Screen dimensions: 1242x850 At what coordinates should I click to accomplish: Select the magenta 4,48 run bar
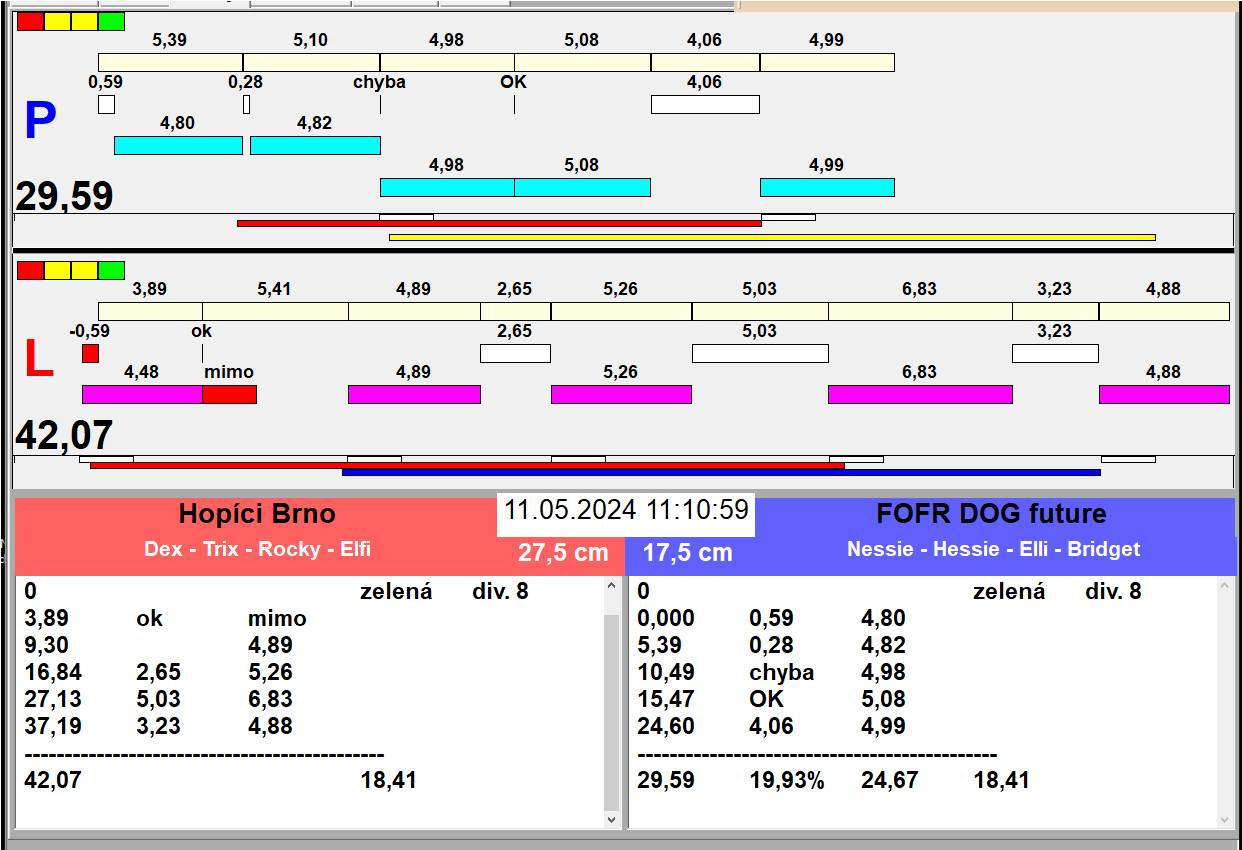[x=142, y=394]
